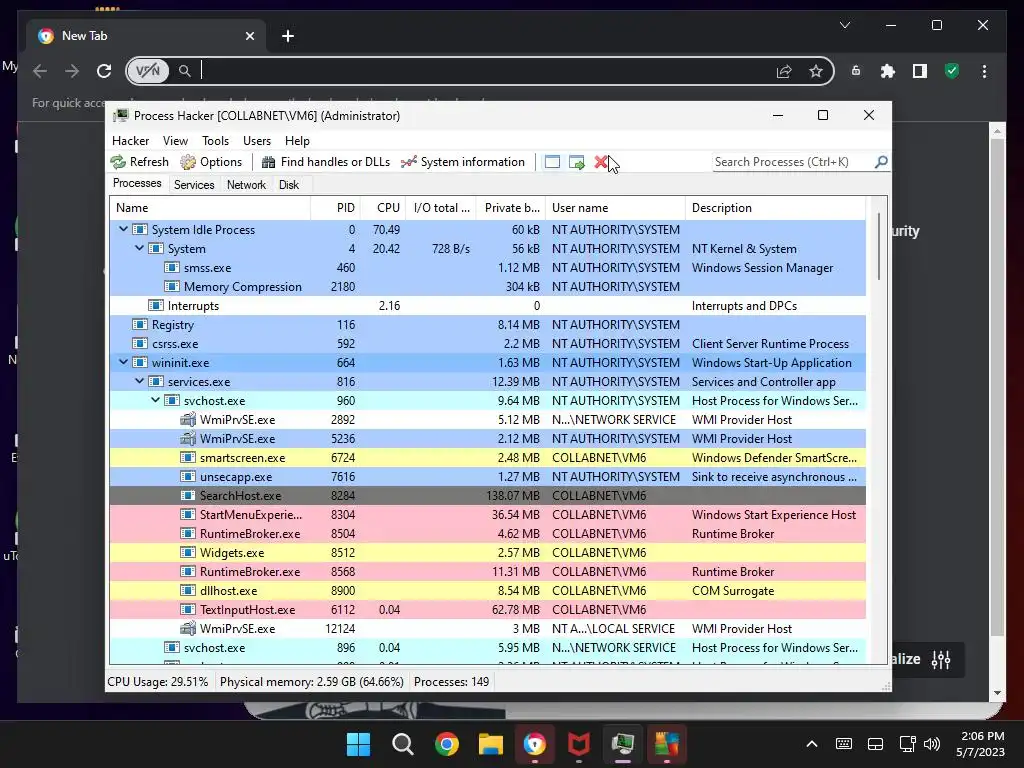Open File Explorer from the taskbar
This screenshot has height=768, width=1024.
coord(490,744)
